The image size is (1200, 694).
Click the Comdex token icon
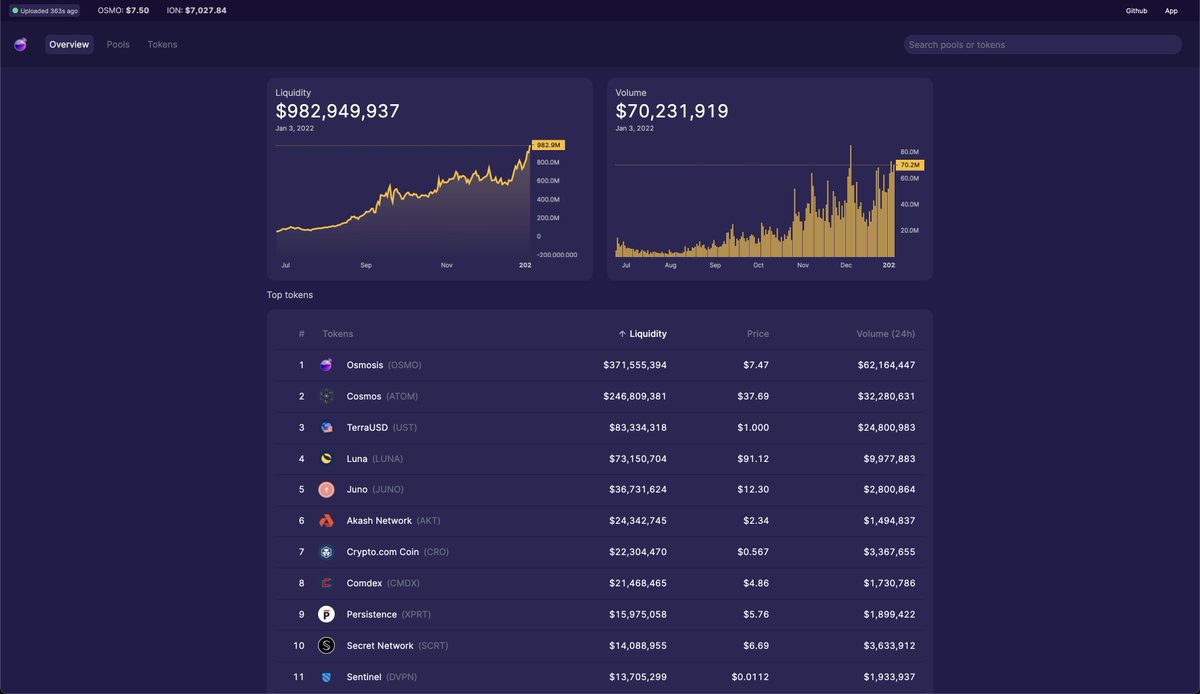click(326, 583)
